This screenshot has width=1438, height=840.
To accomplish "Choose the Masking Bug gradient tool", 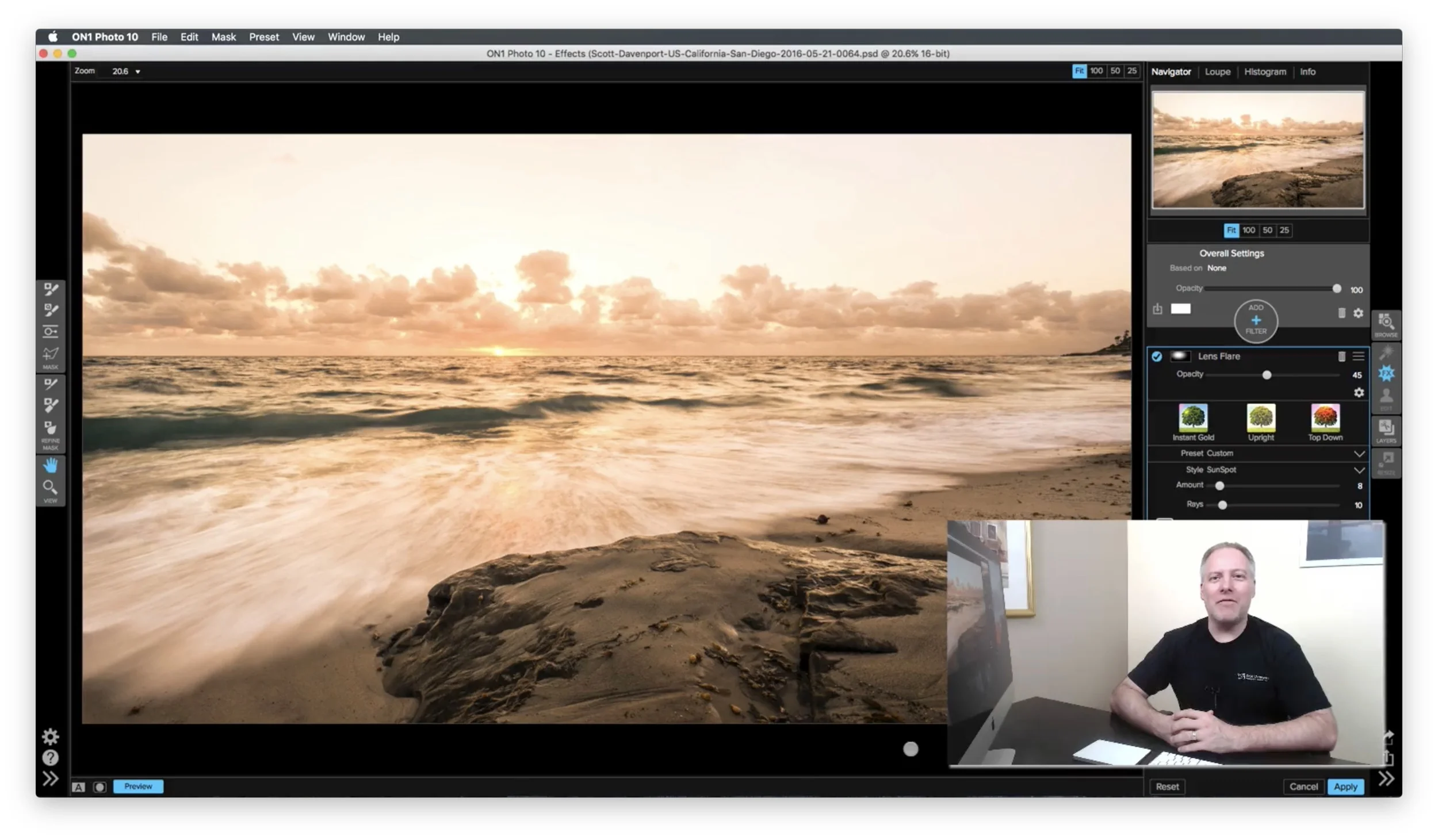I will click(x=51, y=331).
